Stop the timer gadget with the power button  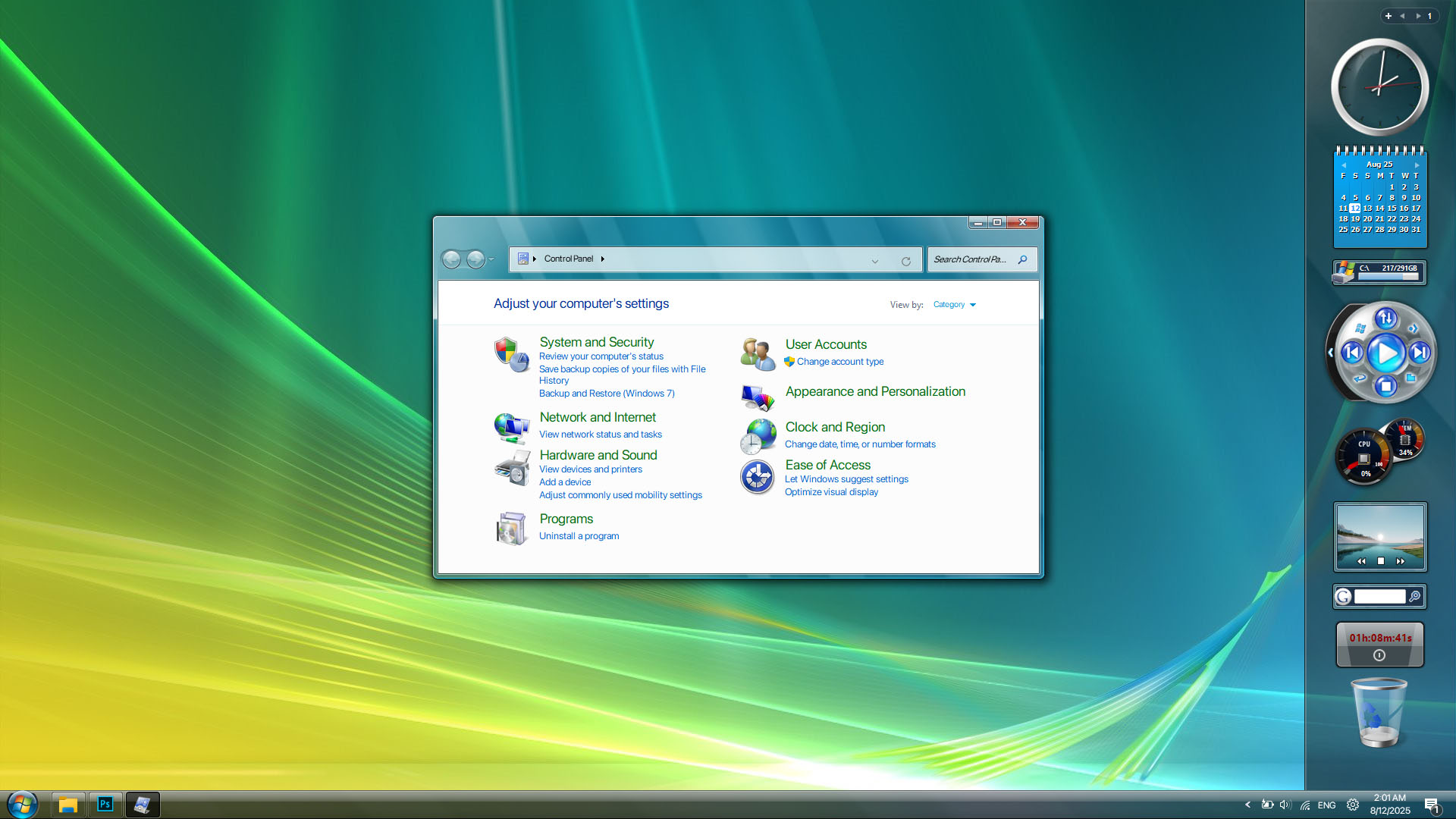coord(1379,655)
